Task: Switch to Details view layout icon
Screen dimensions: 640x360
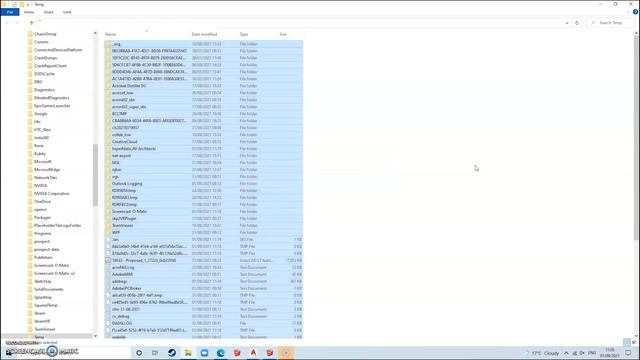Action: tap(627, 342)
